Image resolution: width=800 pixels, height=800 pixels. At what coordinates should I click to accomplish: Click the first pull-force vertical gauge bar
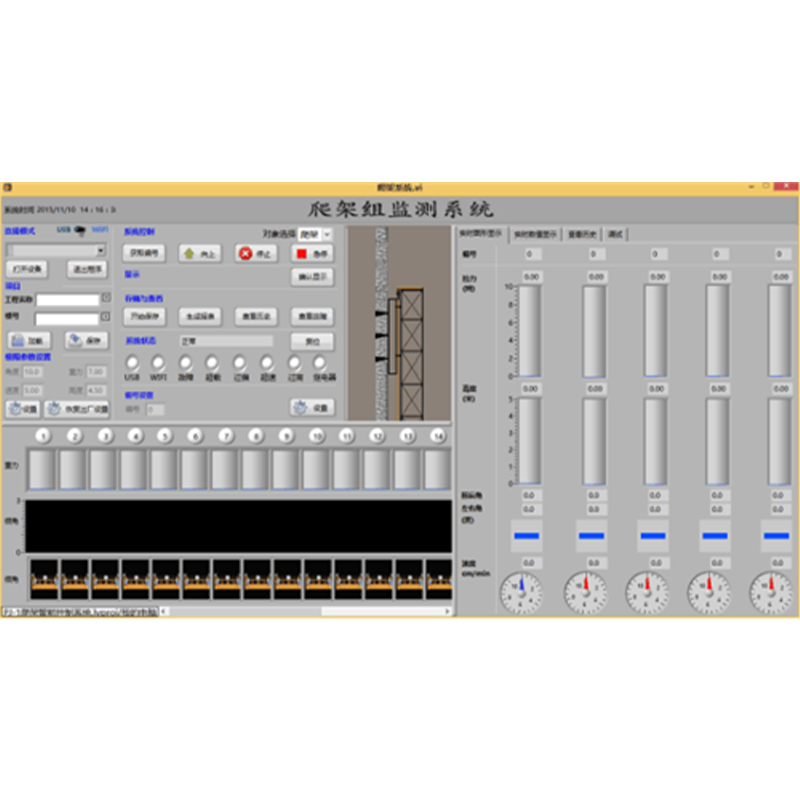[x=532, y=331]
